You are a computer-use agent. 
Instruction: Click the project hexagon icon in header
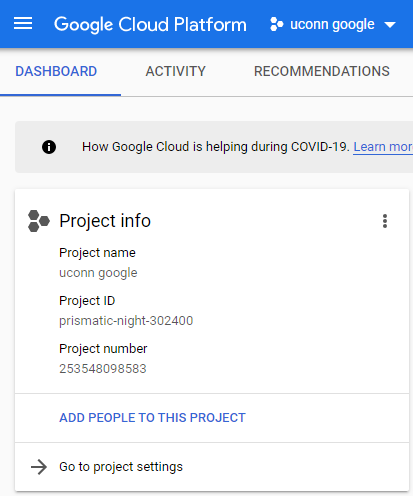277,24
